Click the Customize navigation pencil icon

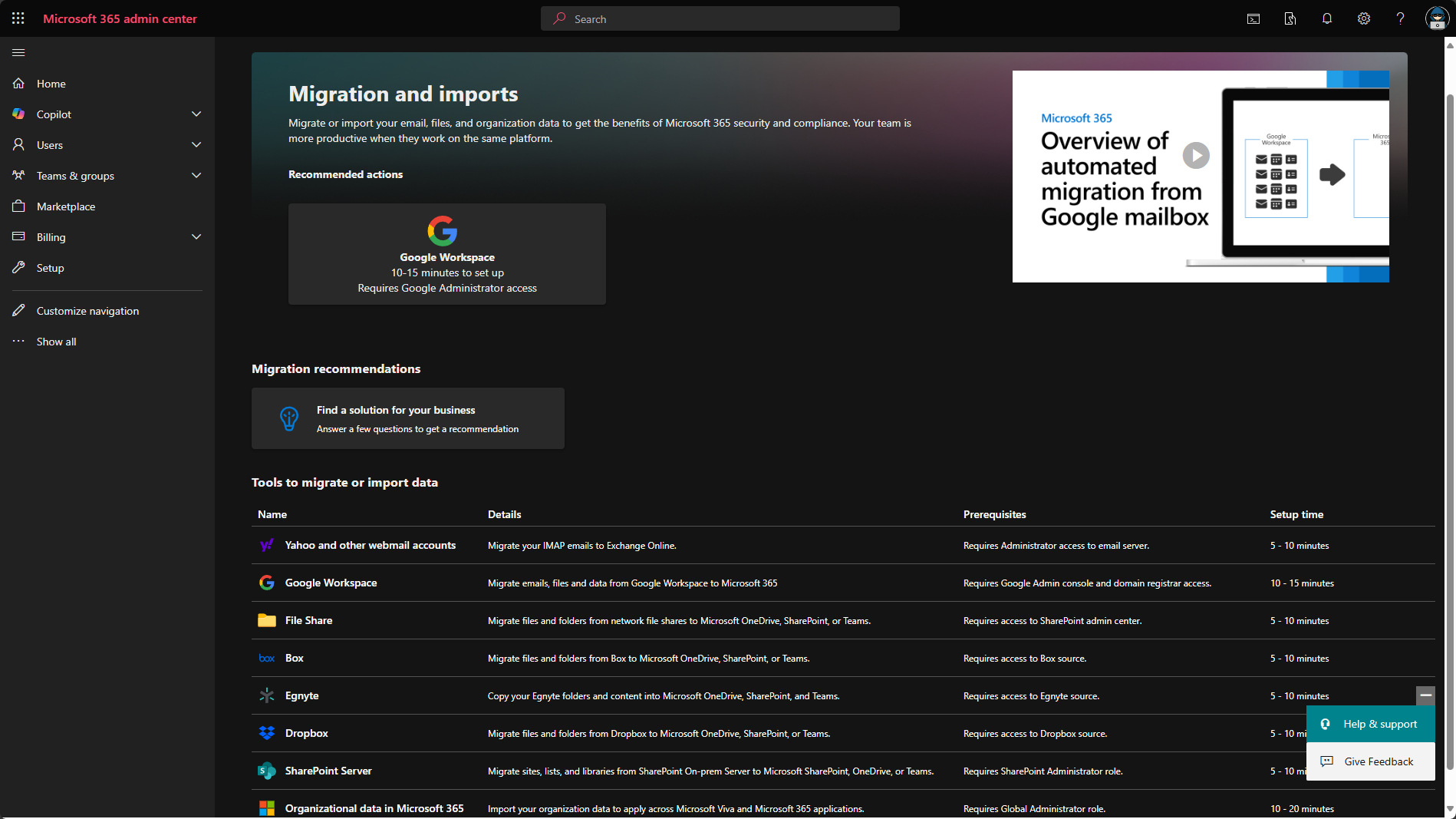(x=18, y=310)
